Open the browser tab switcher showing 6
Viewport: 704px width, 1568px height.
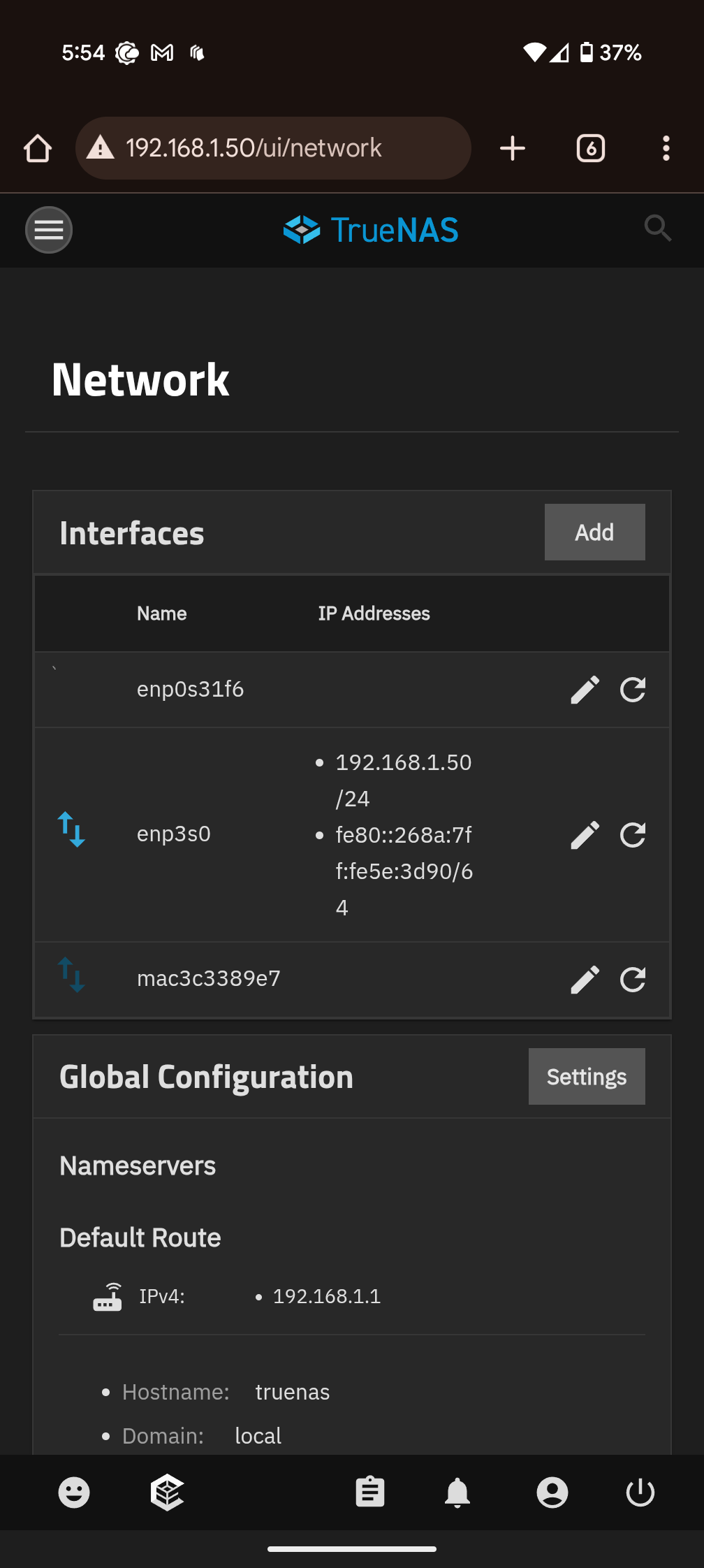(591, 148)
